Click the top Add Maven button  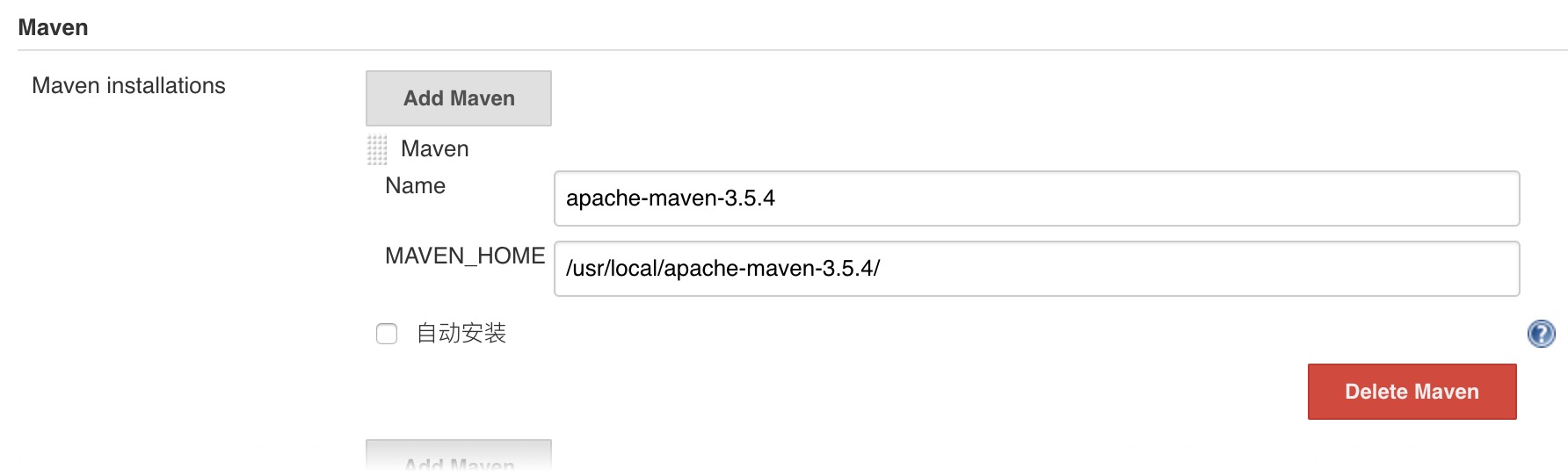click(x=459, y=98)
